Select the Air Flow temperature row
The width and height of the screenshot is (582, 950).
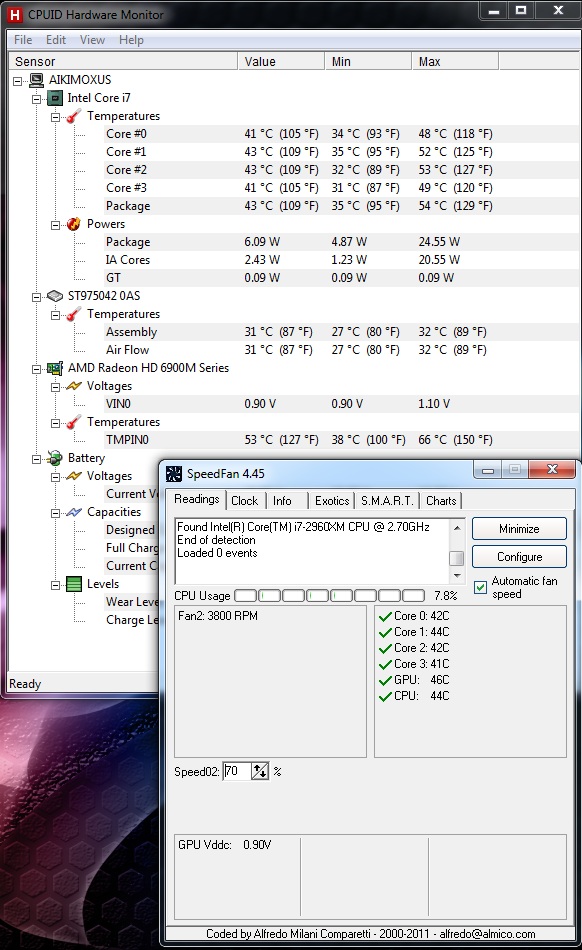342,350
